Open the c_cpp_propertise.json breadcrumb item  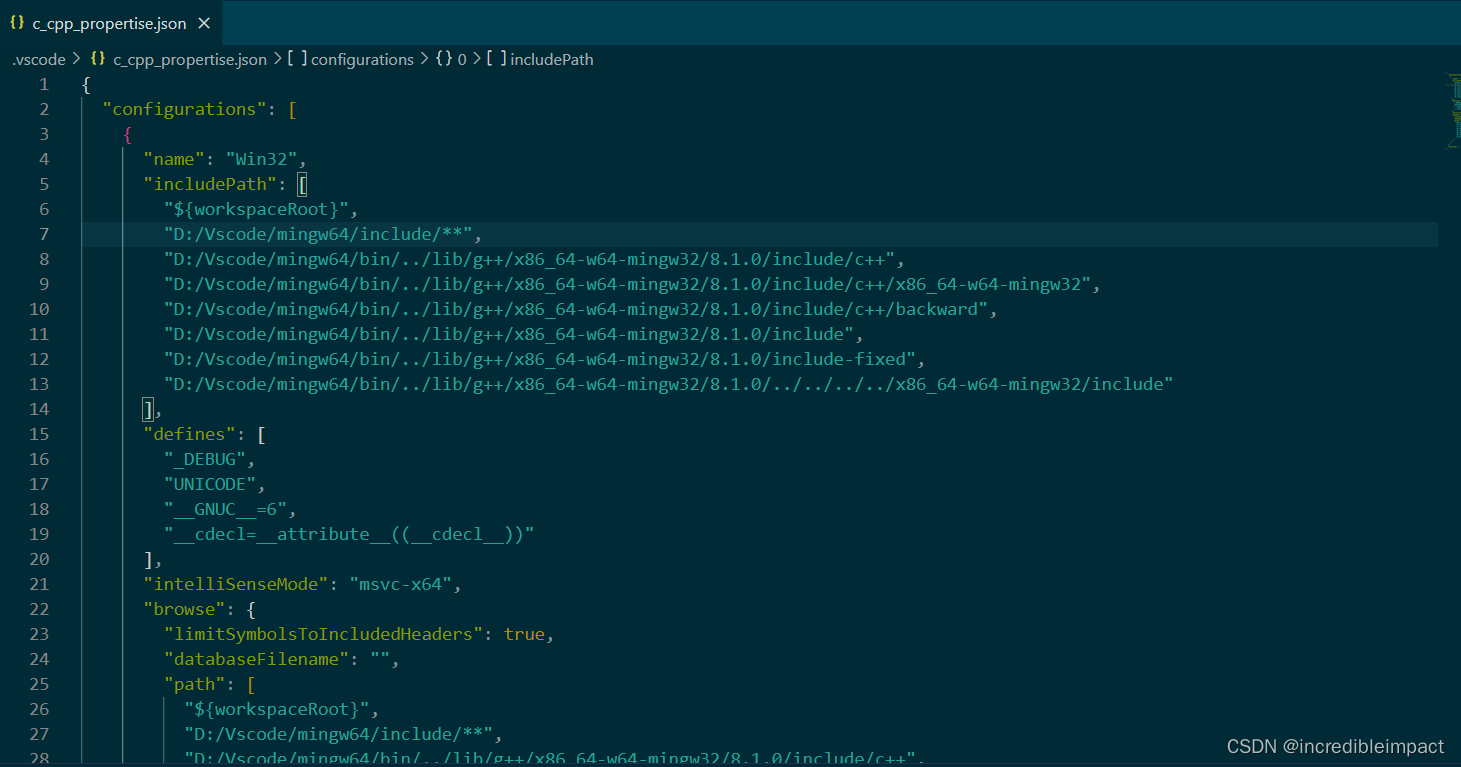pyautogui.click(x=190, y=60)
